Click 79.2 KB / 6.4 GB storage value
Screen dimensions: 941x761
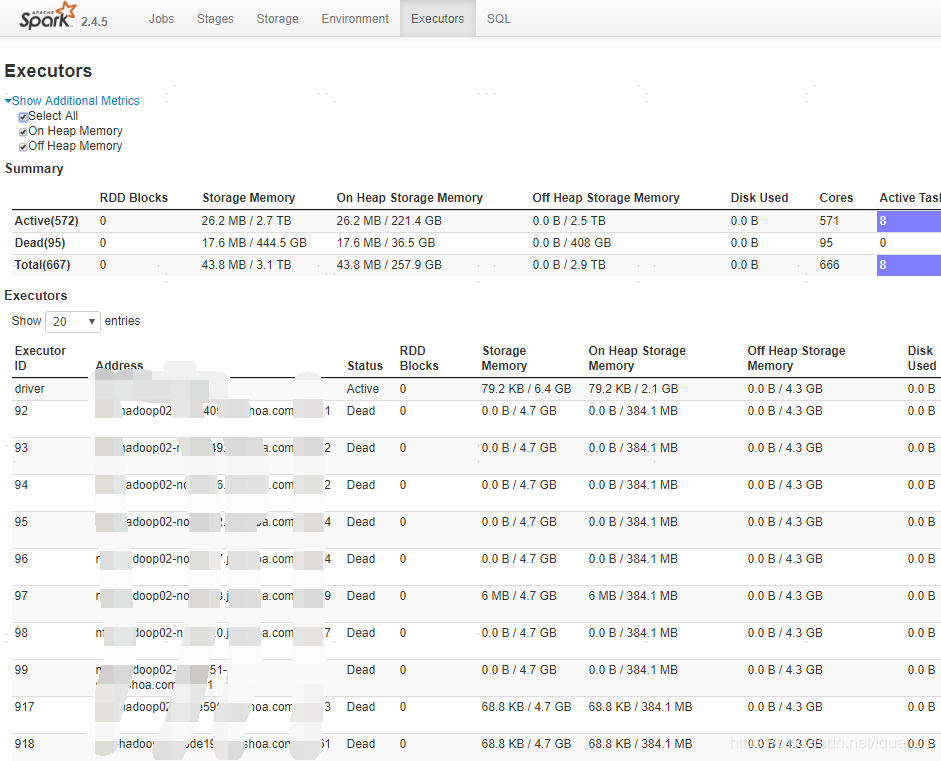click(x=526, y=389)
